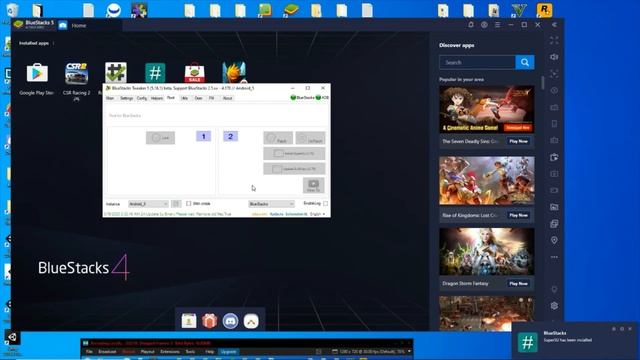Click the step 1 label in Tweaker
Screen dimensions: 640x360
coord(204,136)
